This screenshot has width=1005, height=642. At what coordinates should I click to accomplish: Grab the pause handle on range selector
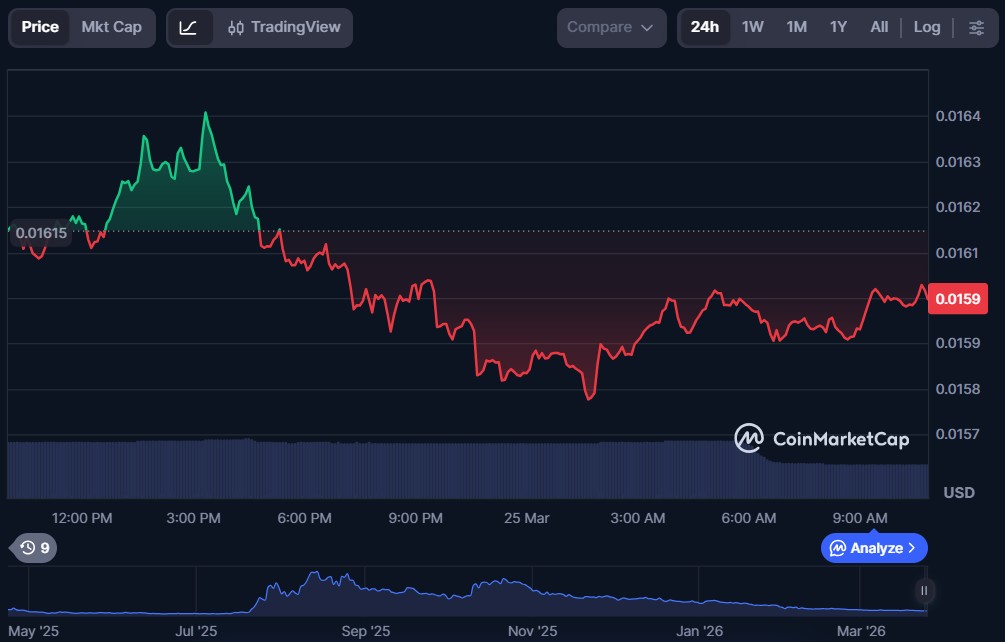(924, 590)
